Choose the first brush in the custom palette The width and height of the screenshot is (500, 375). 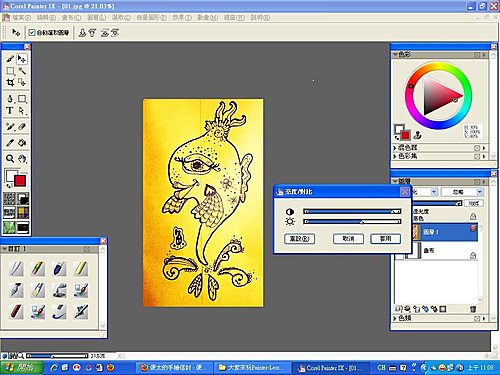tap(16, 269)
